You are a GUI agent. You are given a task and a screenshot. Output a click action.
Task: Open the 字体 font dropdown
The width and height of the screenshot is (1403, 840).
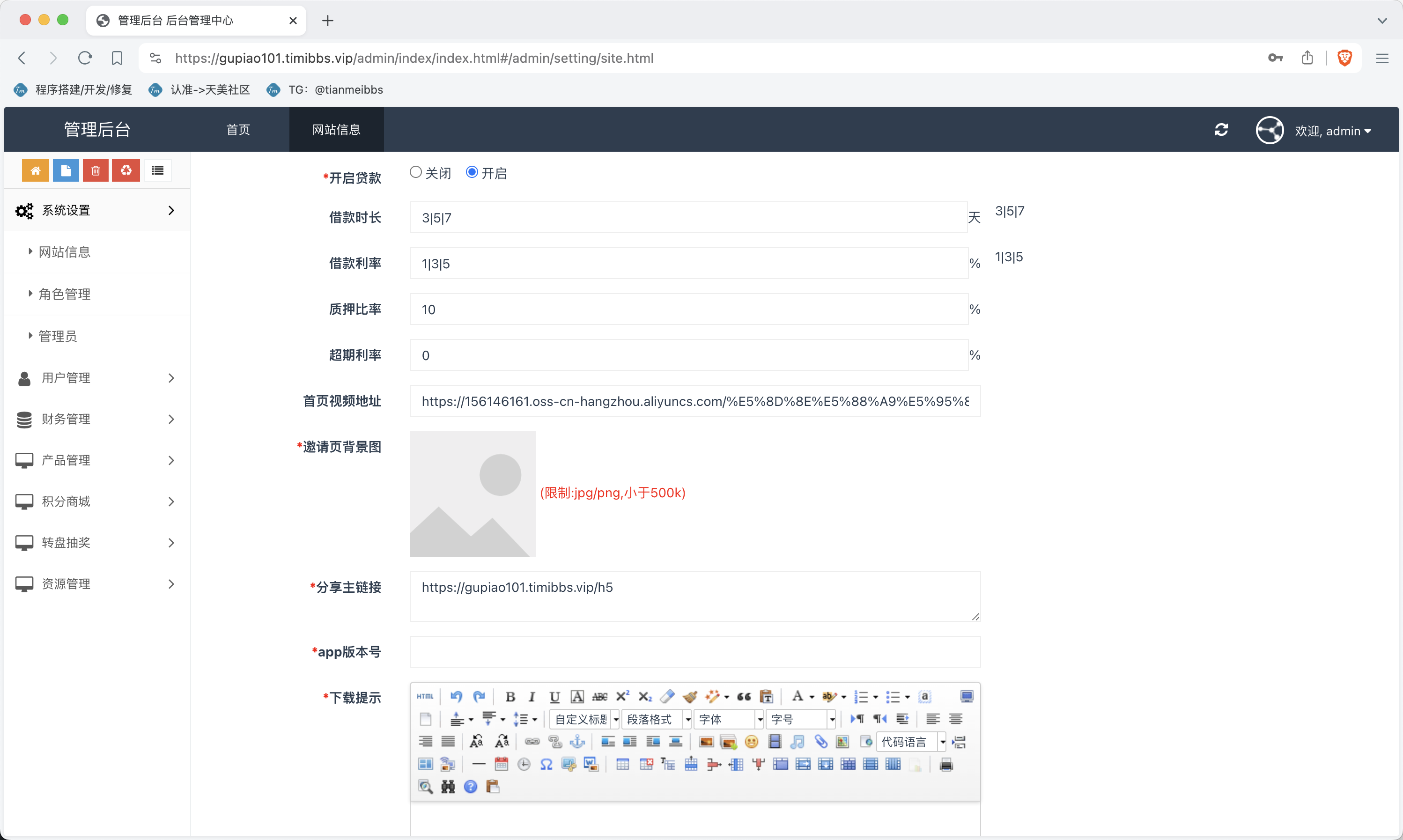[729, 720]
